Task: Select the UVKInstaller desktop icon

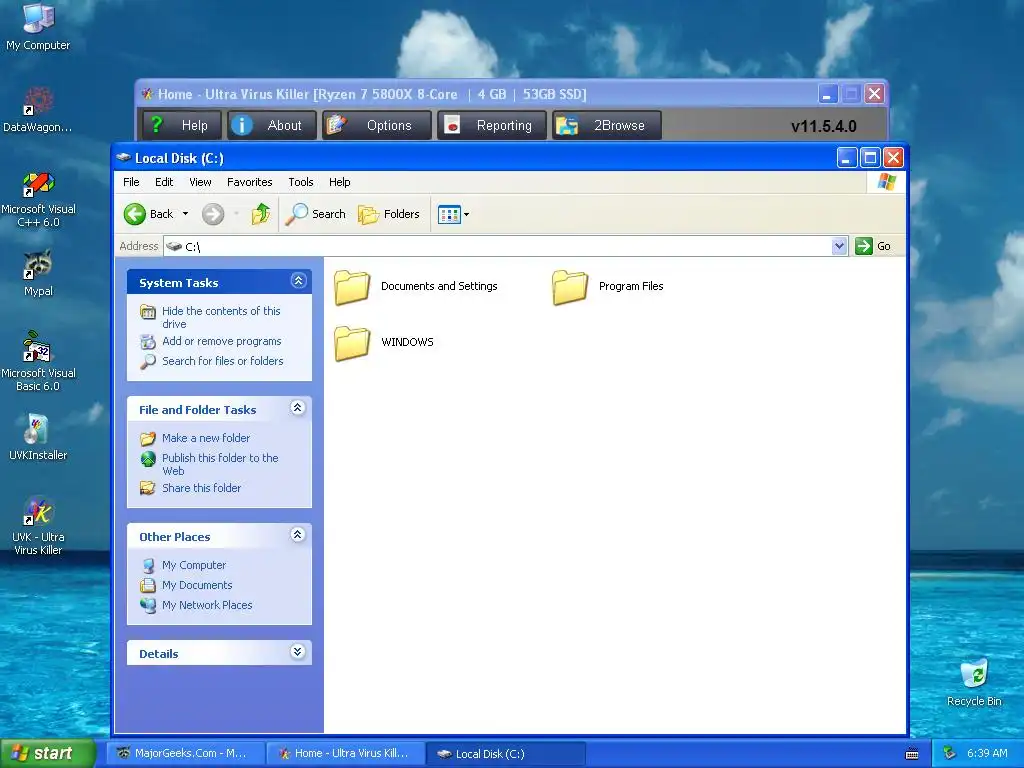Action: [x=38, y=437]
